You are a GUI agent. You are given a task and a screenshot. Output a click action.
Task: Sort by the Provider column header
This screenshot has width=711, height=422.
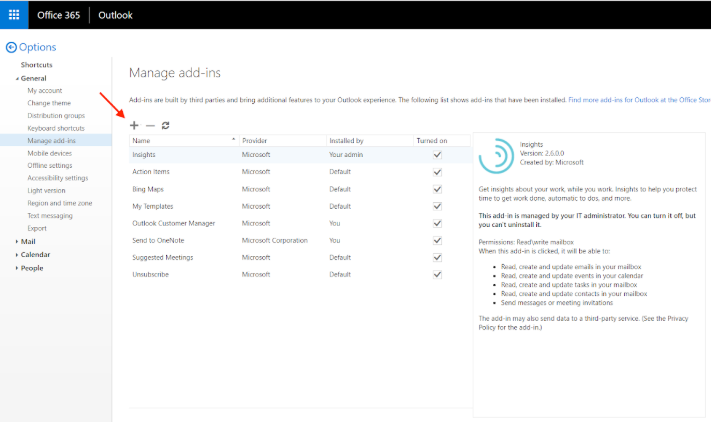click(283, 141)
